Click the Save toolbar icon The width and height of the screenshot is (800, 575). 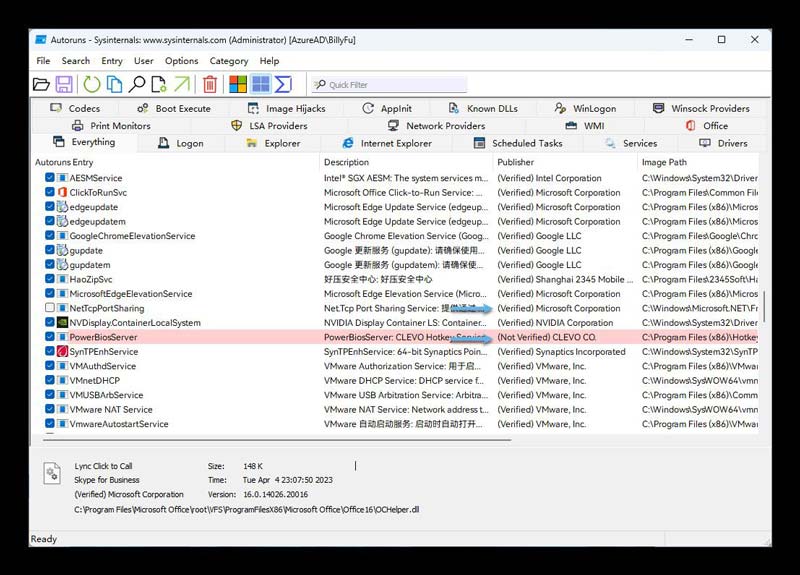click(64, 84)
